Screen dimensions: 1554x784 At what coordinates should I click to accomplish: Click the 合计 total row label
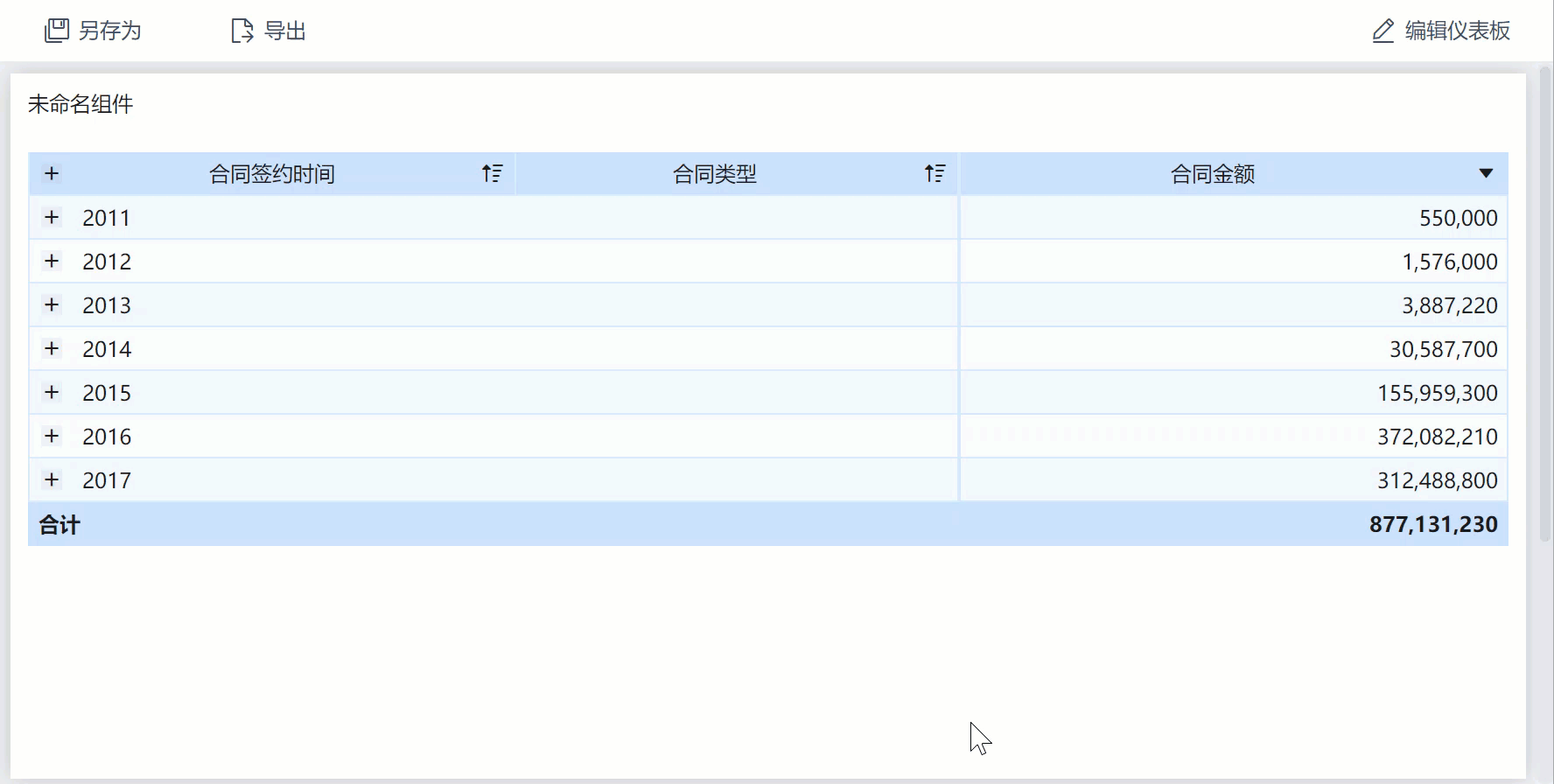tap(59, 524)
